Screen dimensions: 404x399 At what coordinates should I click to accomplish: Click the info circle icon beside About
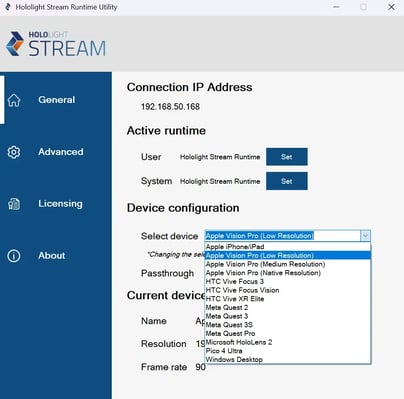[14, 256]
